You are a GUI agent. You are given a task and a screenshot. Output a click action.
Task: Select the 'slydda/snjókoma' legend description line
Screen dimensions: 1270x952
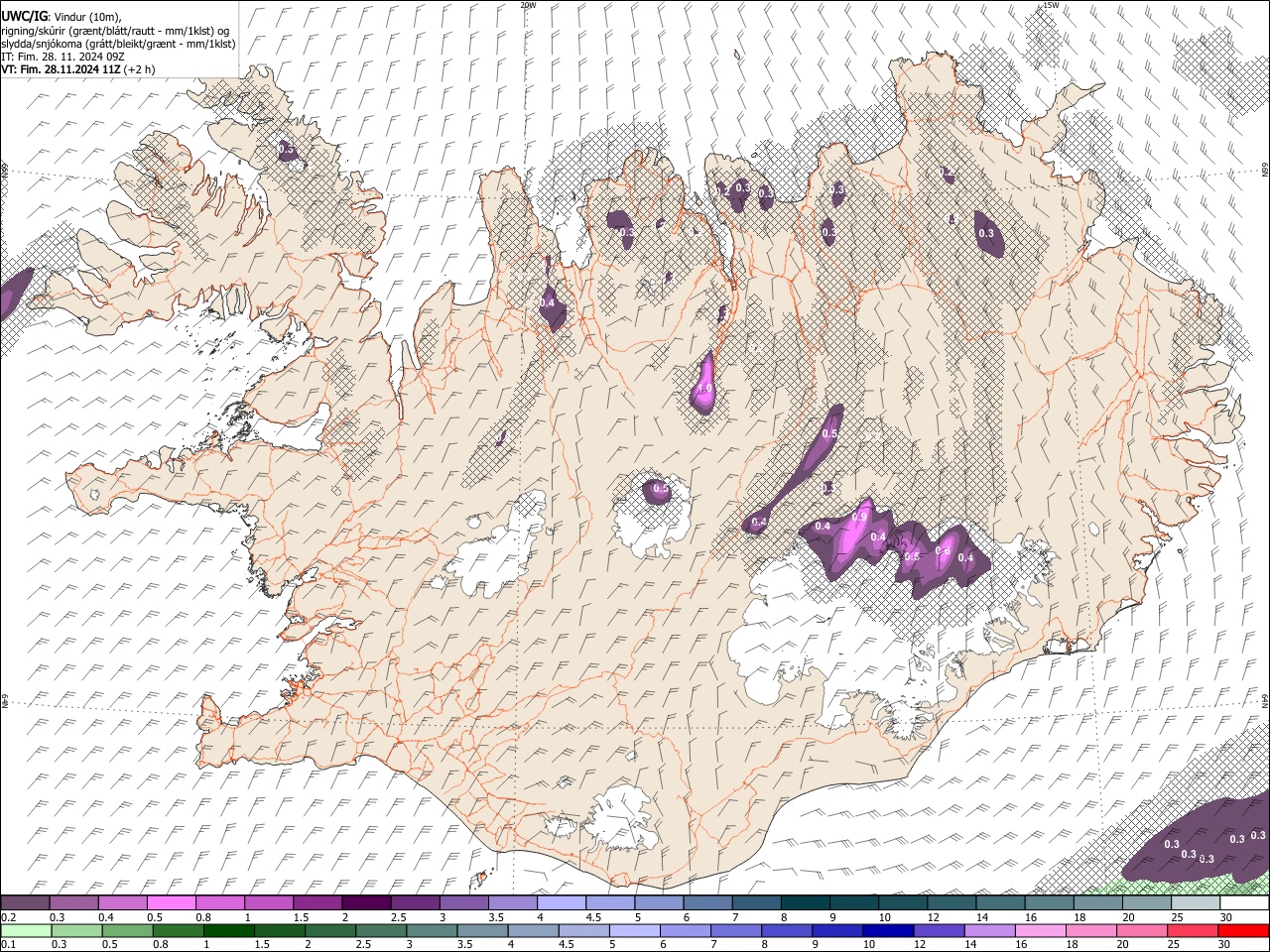coord(118,44)
